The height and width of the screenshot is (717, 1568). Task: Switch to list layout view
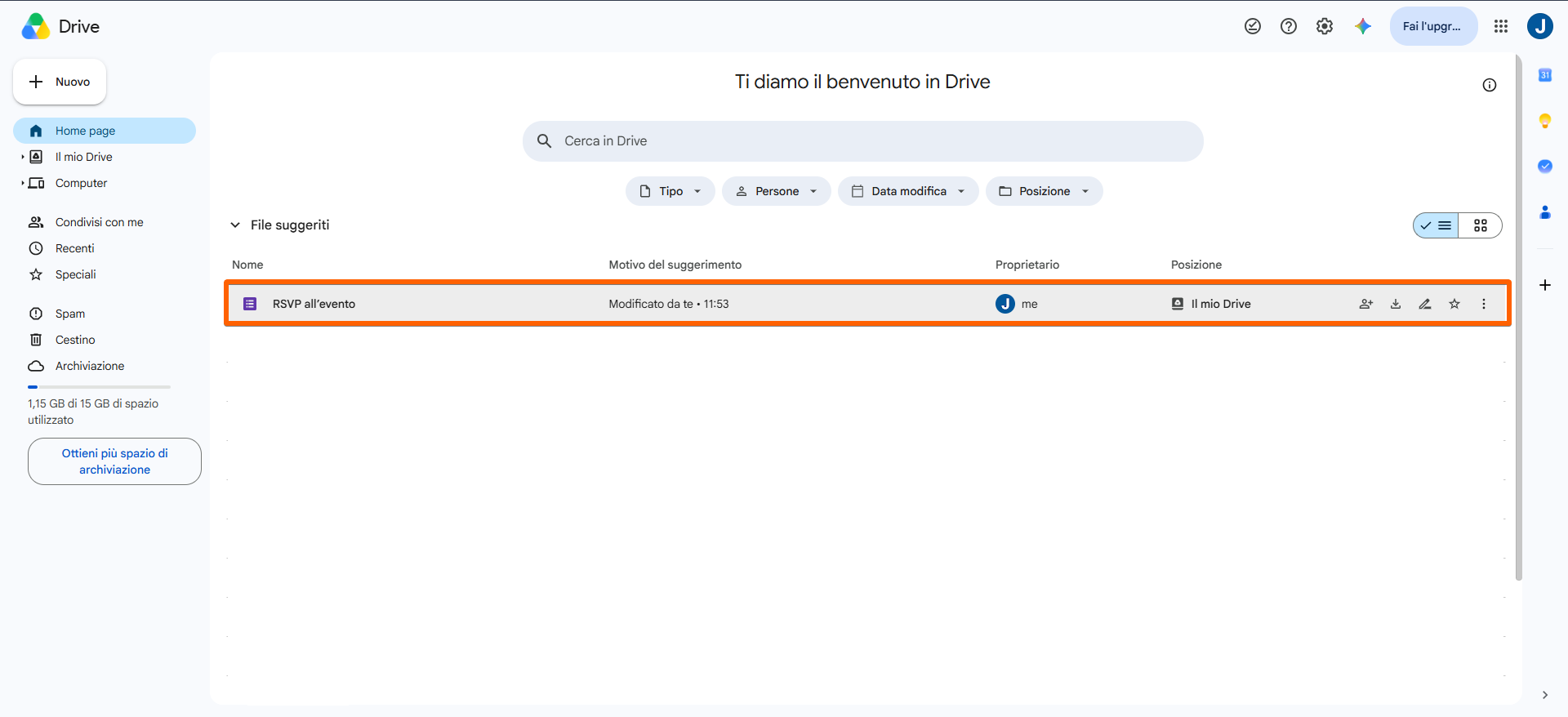point(1437,225)
